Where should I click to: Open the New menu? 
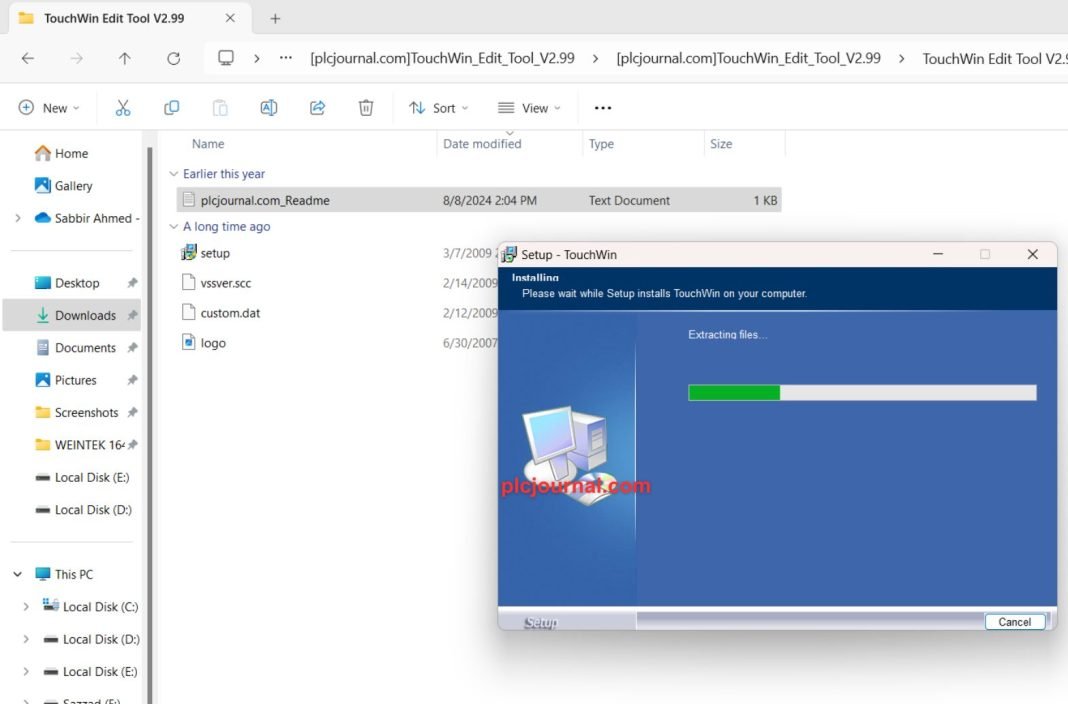click(47, 107)
